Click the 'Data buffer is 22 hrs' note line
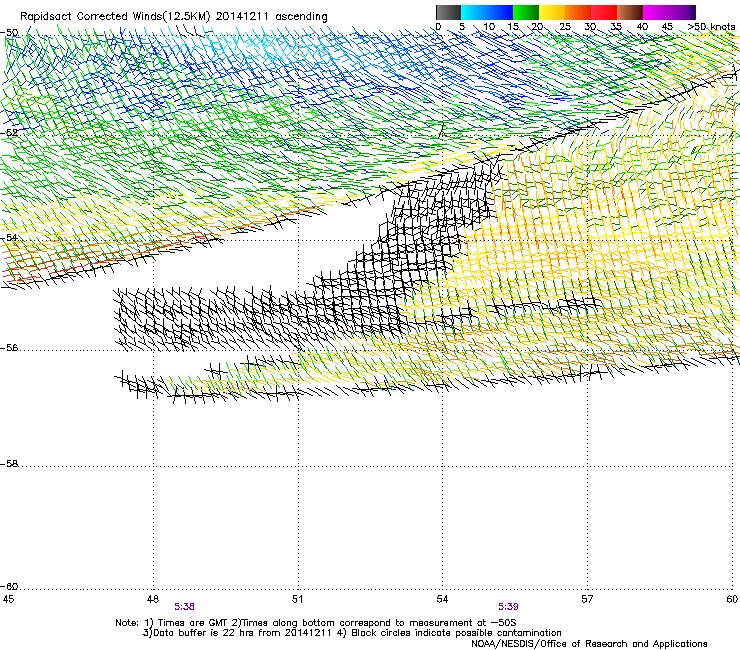 352,633
